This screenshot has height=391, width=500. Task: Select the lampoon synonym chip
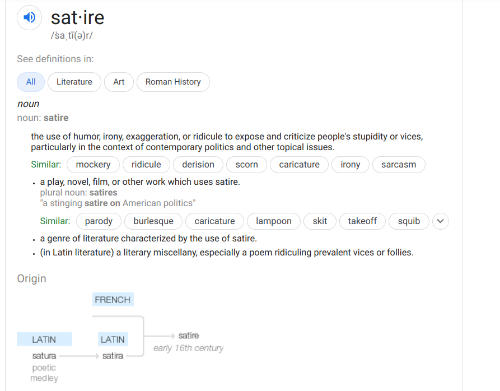pos(274,221)
